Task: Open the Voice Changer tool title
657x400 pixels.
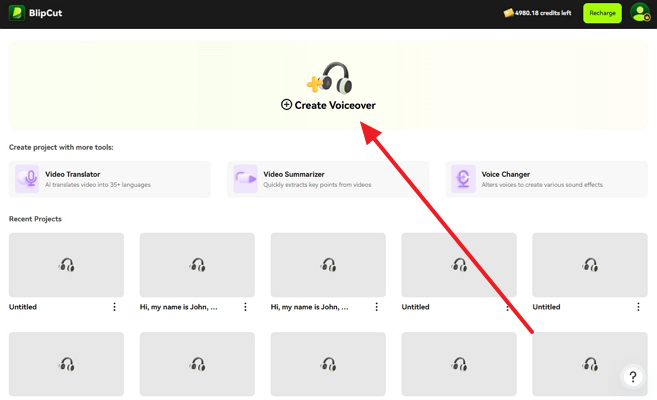Action: point(506,174)
